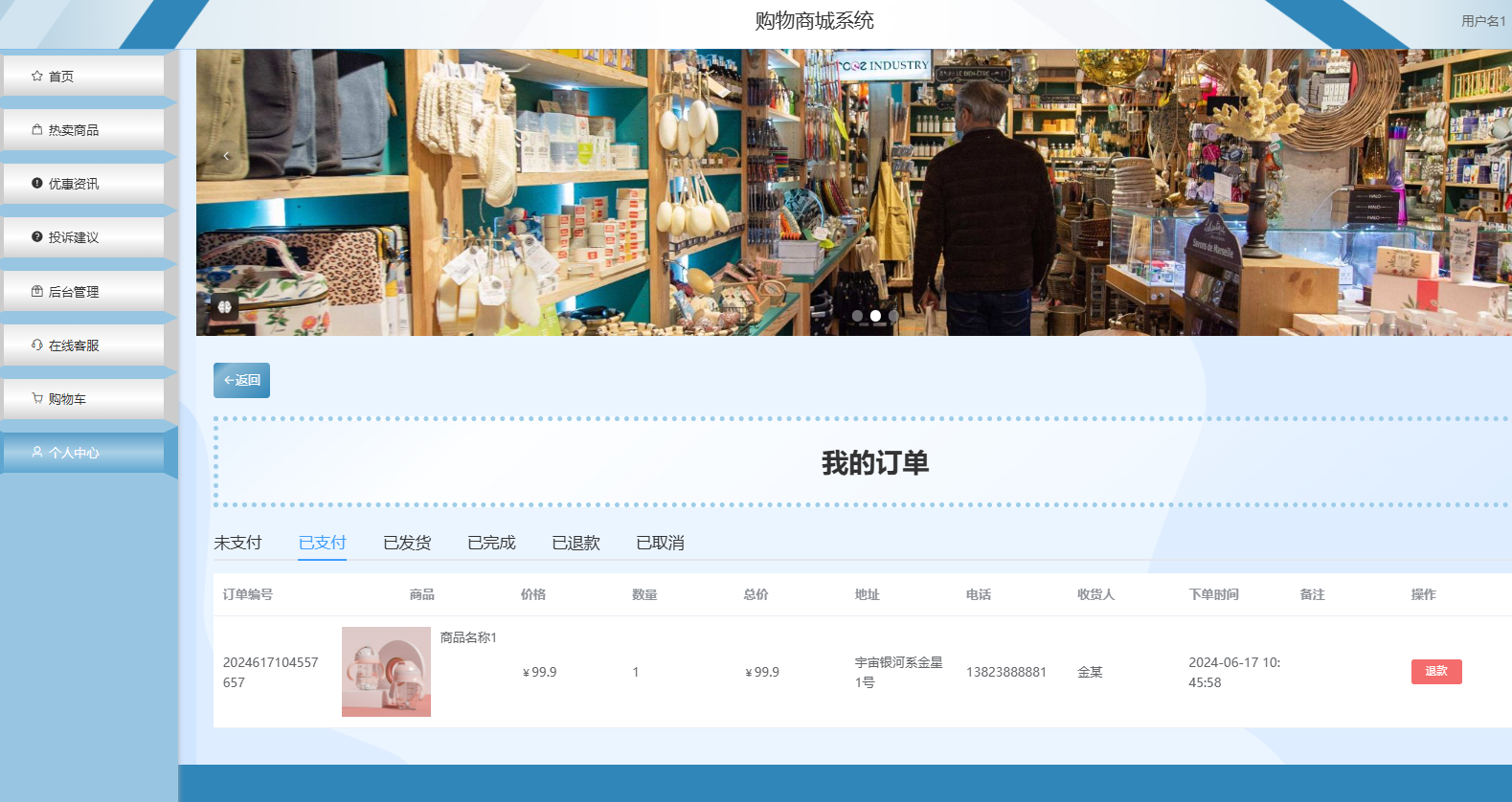Image resolution: width=1512 pixels, height=802 pixels.
Task: Open 投诉建议 menu item
Action: click(x=83, y=236)
